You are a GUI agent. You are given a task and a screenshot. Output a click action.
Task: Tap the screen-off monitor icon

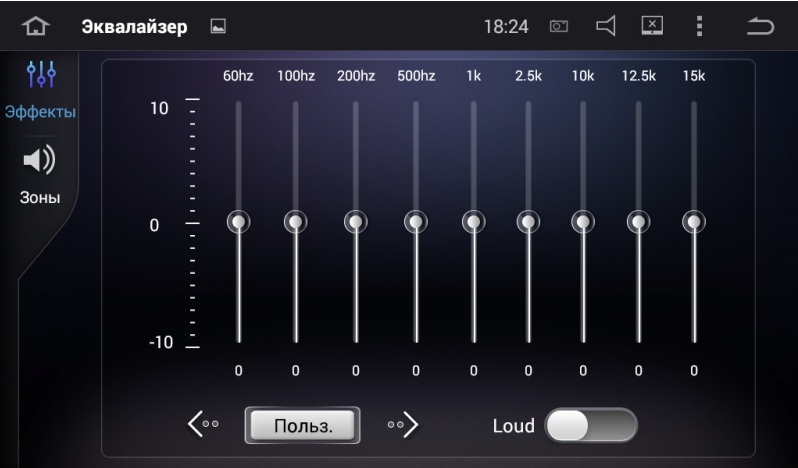pos(652,25)
